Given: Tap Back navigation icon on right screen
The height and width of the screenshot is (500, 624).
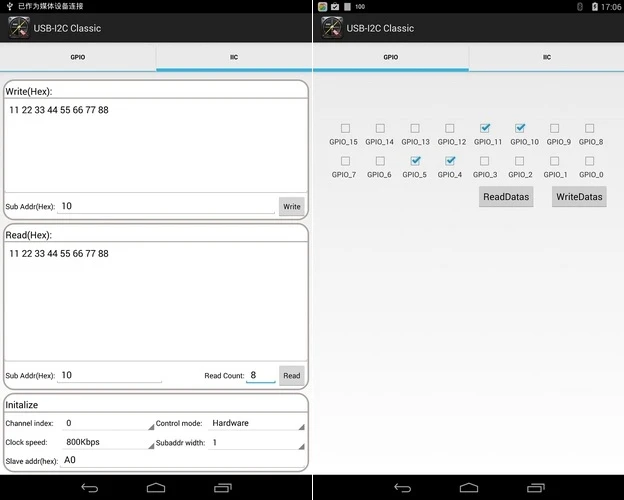Looking at the screenshot, I should point(402,488).
